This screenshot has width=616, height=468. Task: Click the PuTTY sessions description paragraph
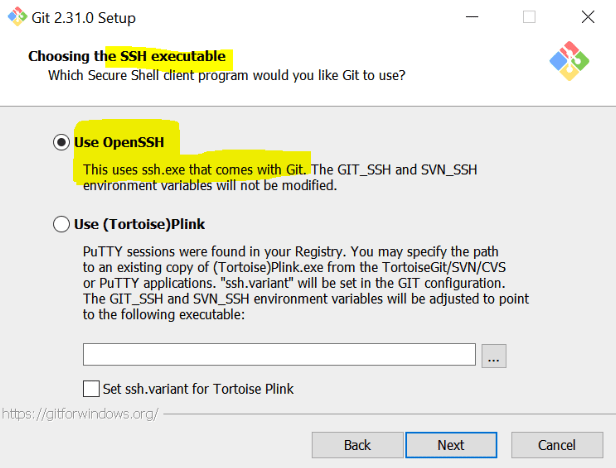(x=306, y=283)
